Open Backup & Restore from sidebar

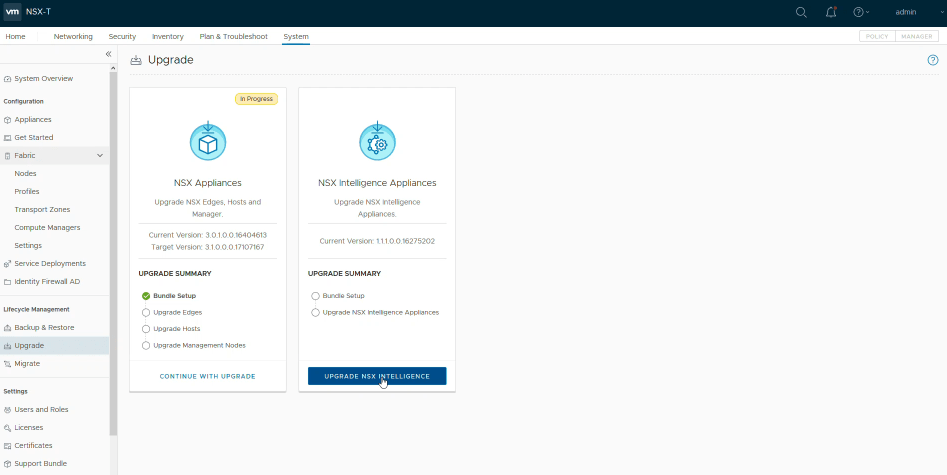pos(44,327)
